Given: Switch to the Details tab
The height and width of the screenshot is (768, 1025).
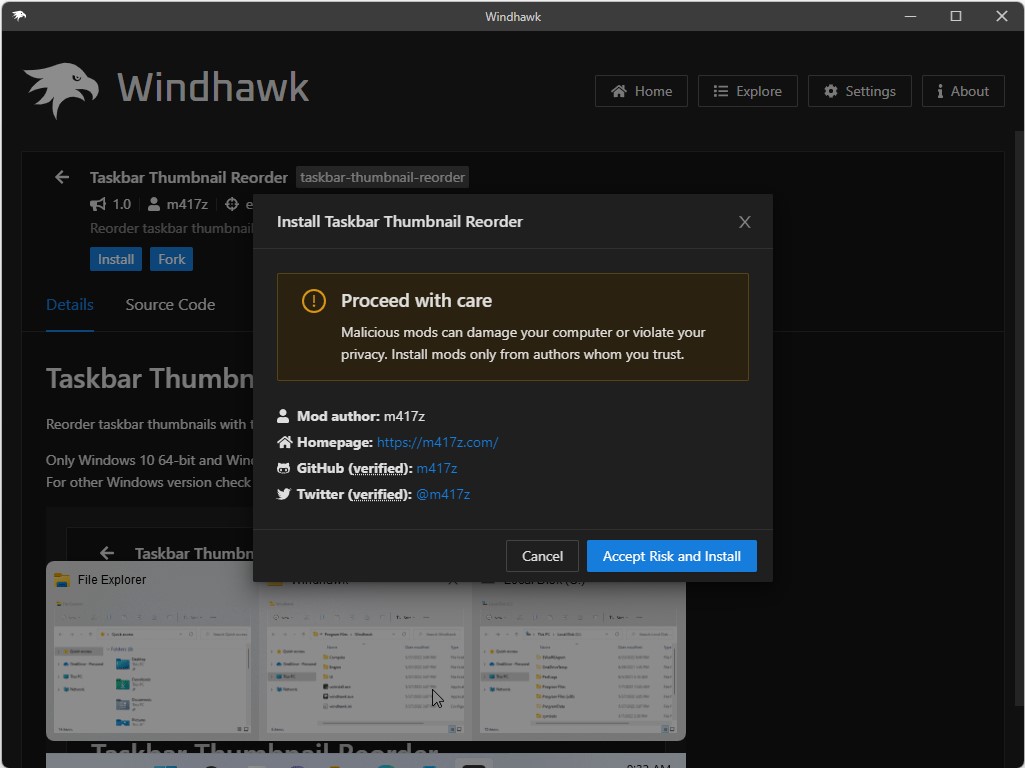Looking at the screenshot, I should pos(70,305).
